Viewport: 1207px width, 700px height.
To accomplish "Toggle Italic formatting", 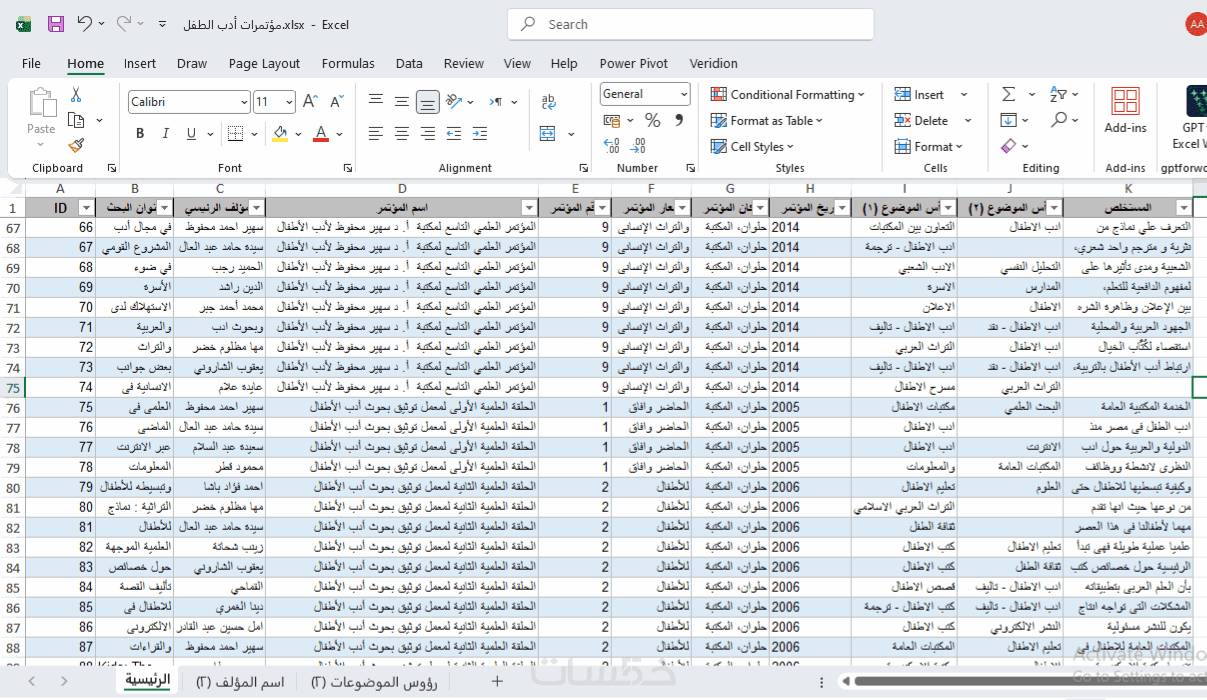I will coord(164,134).
